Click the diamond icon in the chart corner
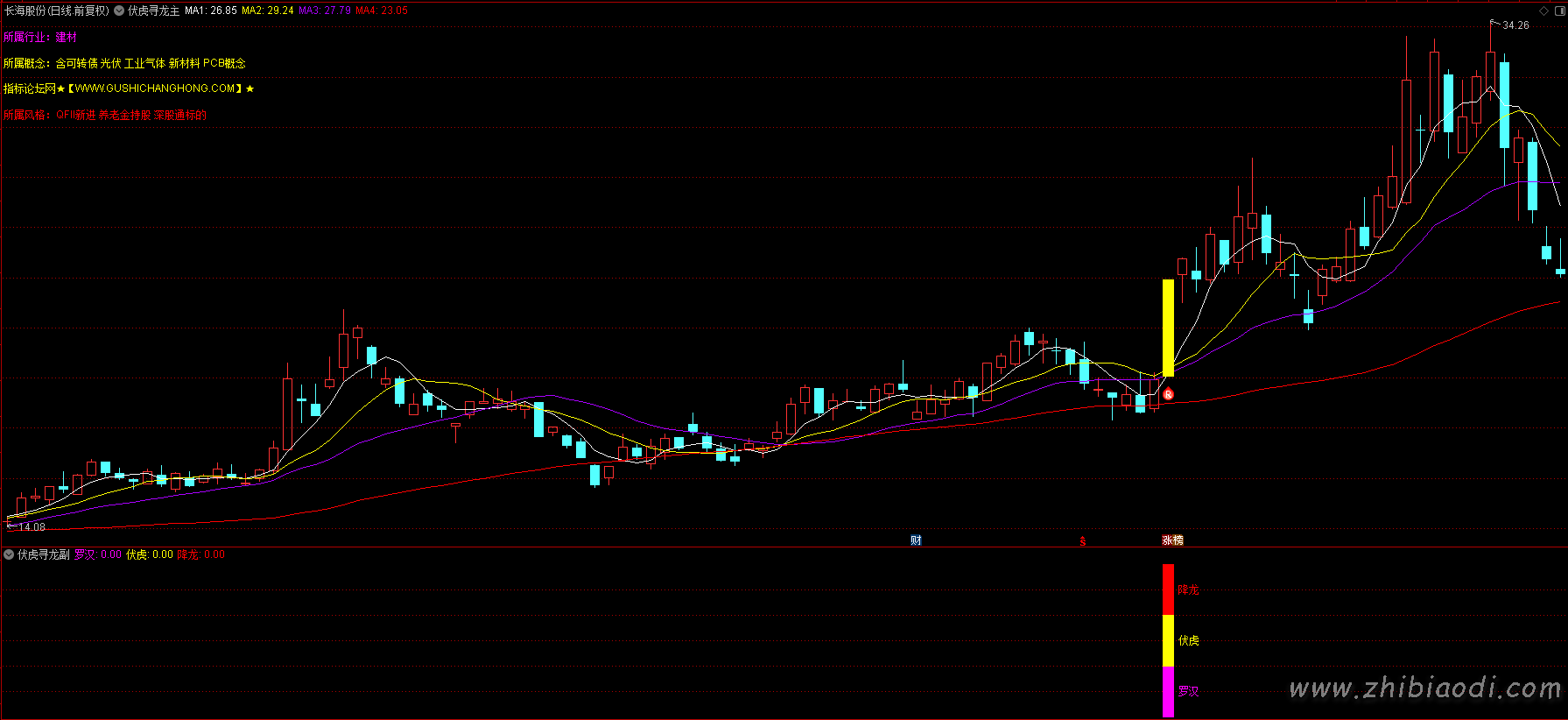Screen dimensions: 1568x720 coord(1543,11)
